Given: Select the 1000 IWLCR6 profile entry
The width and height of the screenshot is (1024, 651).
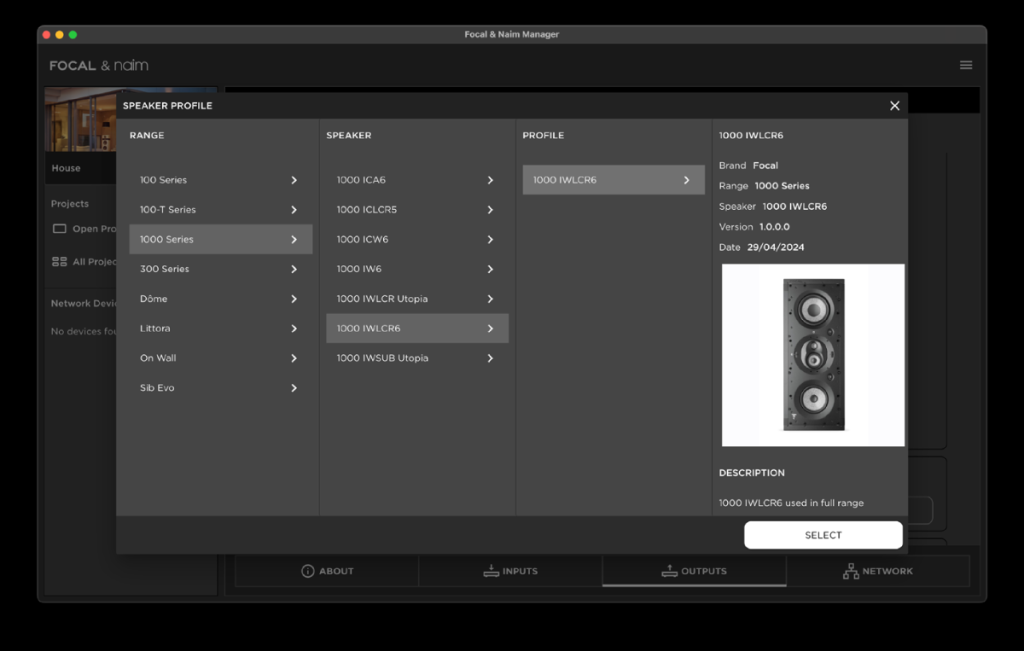Looking at the screenshot, I should (614, 180).
